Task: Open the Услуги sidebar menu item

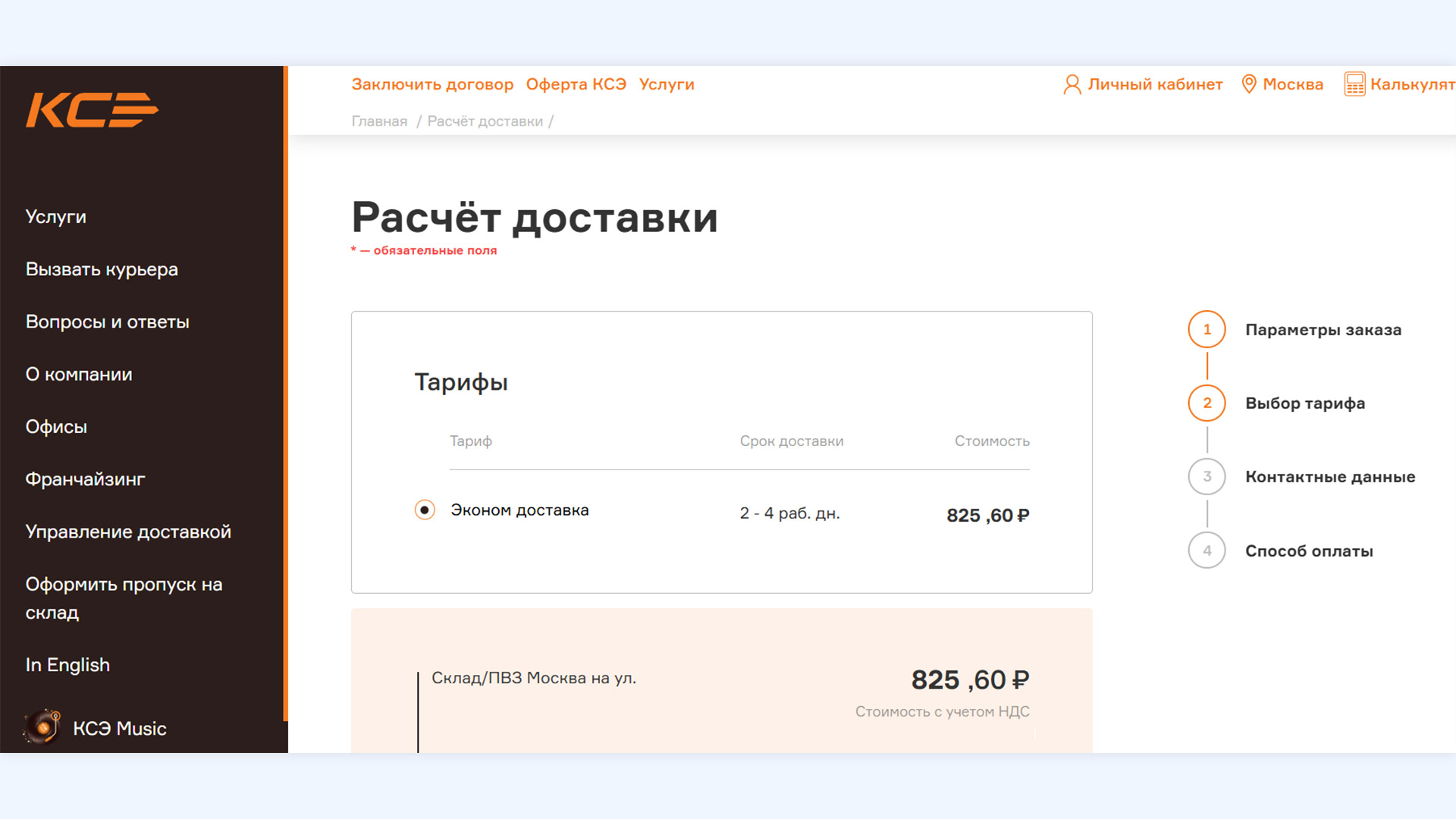Action: coord(56,217)
